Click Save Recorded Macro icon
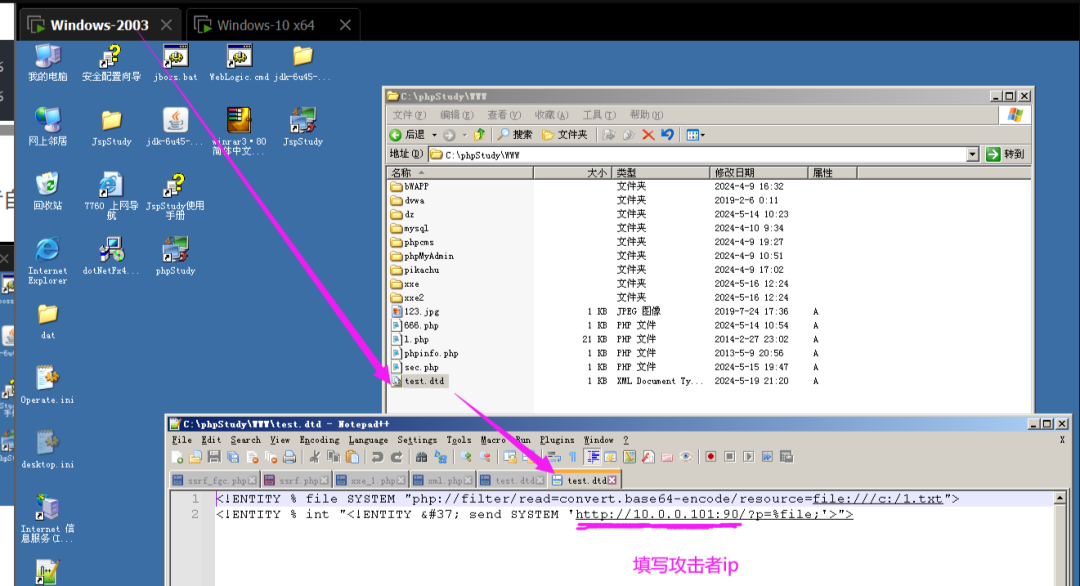 click(x=786, y=457)
